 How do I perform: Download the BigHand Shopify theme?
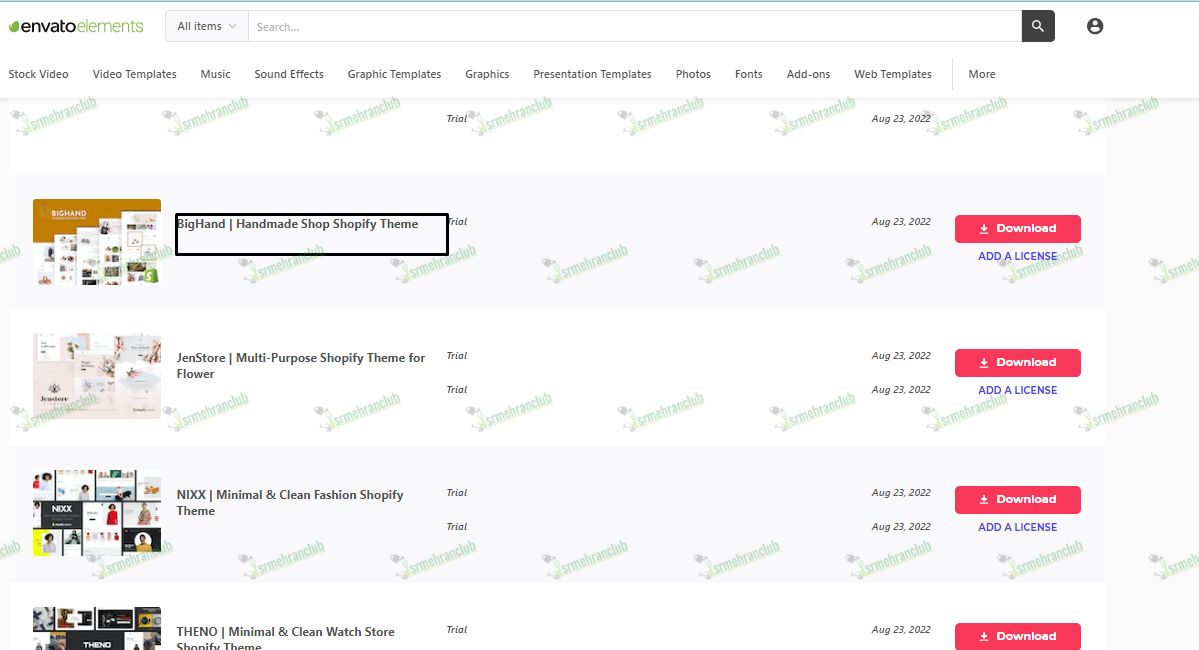pyautogui.click(x=1018, y=229)
